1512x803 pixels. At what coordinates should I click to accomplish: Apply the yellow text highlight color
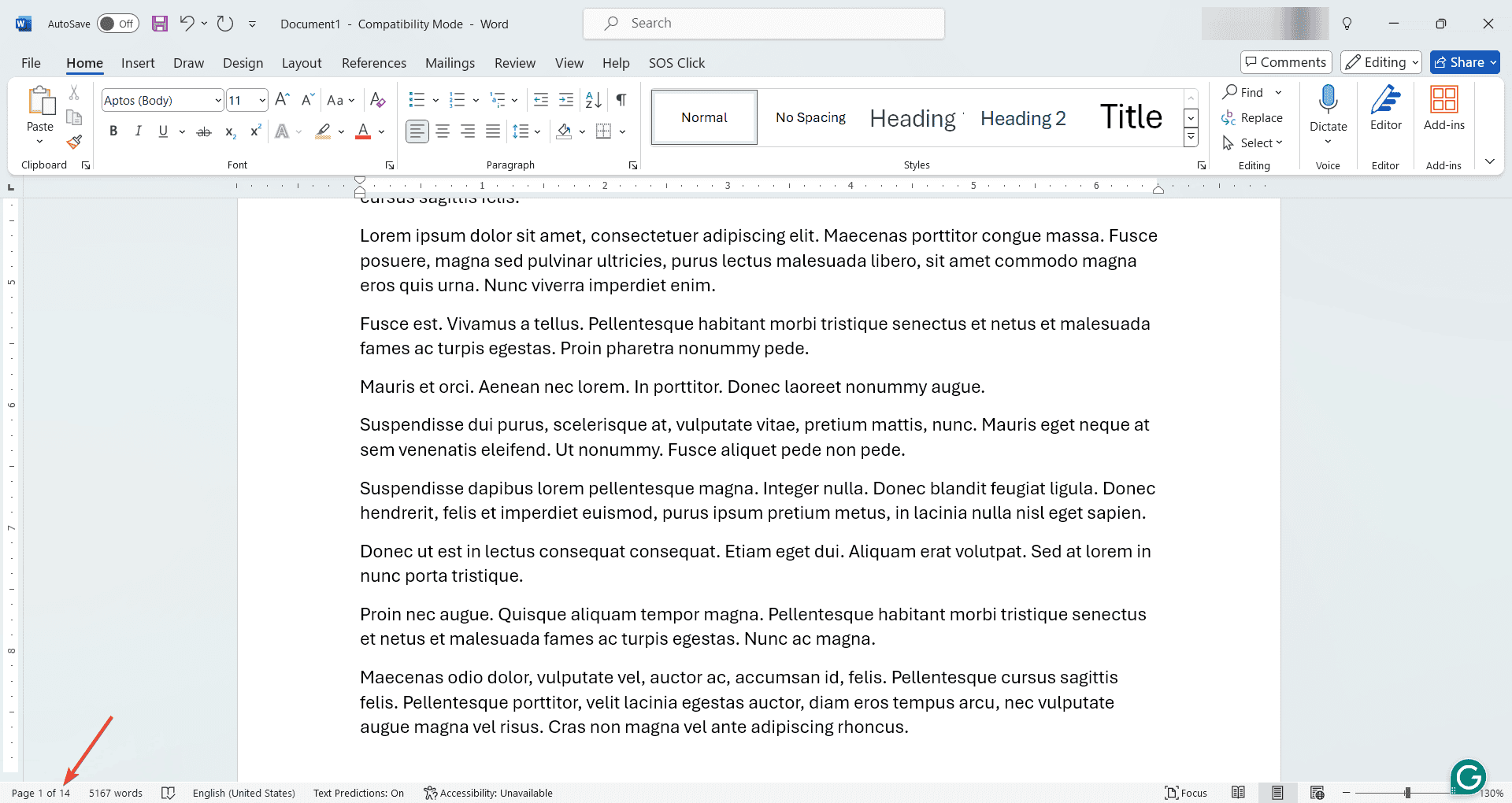click(323, 131)
